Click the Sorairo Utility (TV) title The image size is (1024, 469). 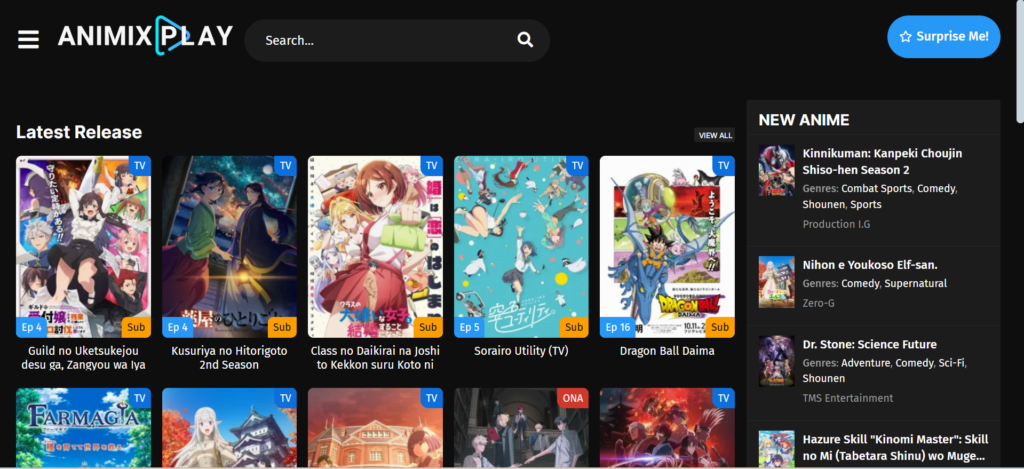pyautogui.click(x=521, y=351)
